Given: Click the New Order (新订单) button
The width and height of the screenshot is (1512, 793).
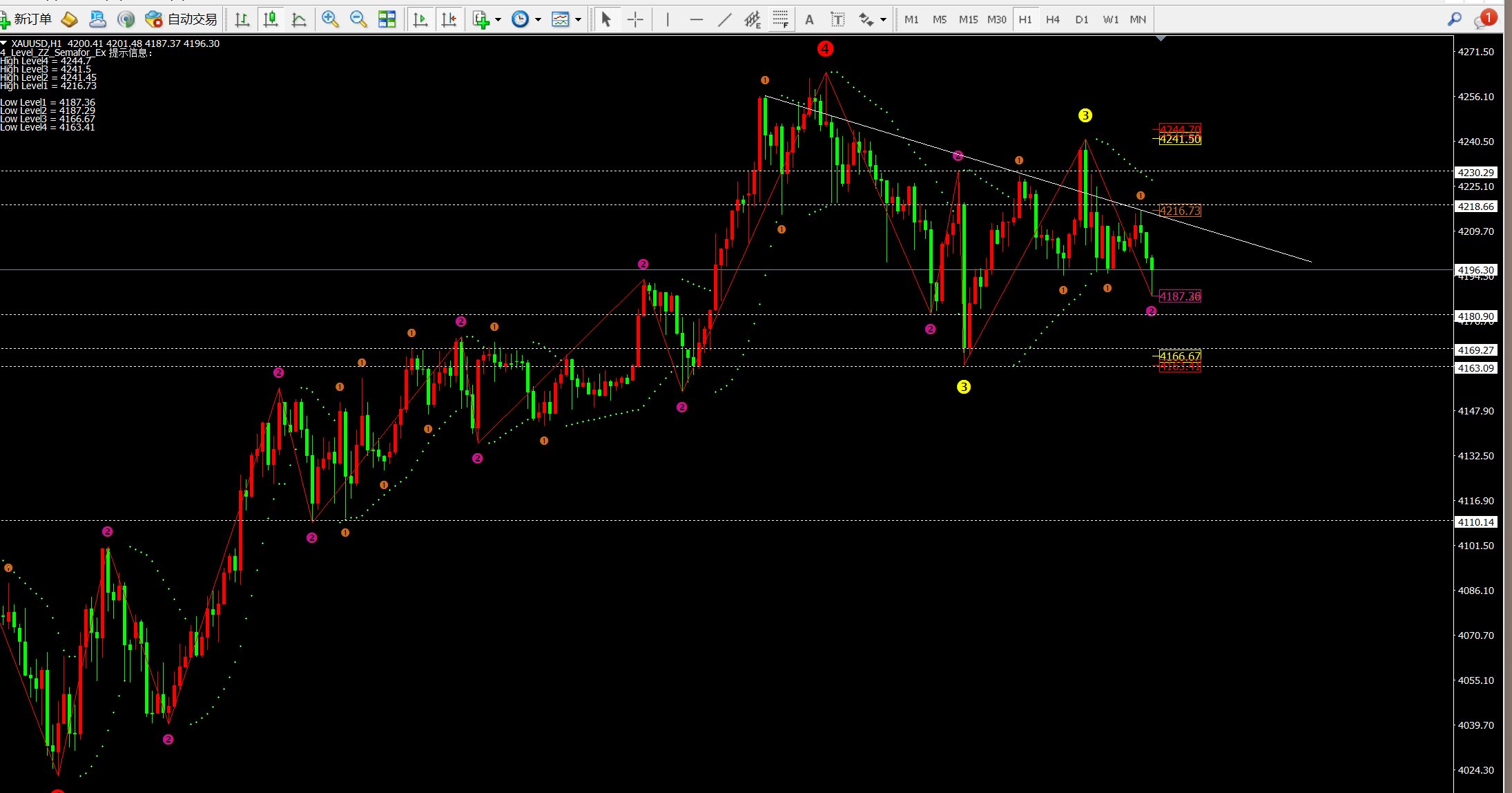Looking at the screenshot, I should (26, 19).
